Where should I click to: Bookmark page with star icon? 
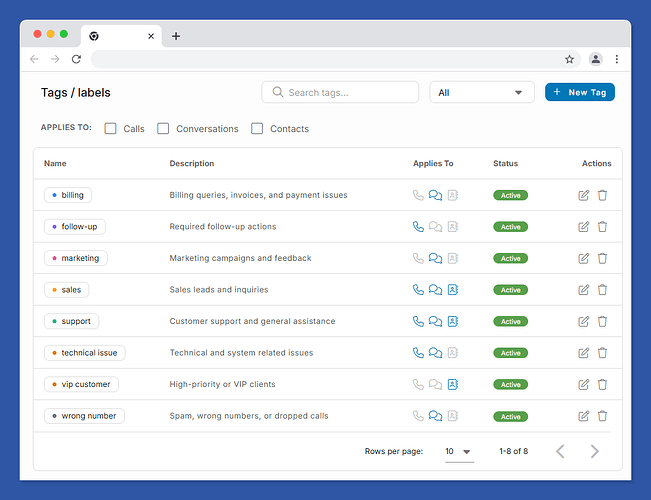pos(569,59)
